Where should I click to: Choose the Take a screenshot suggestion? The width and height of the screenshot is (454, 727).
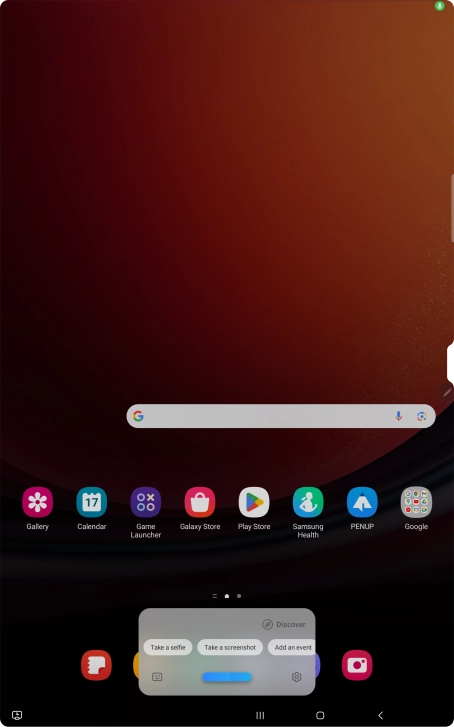tap(230, 647)
